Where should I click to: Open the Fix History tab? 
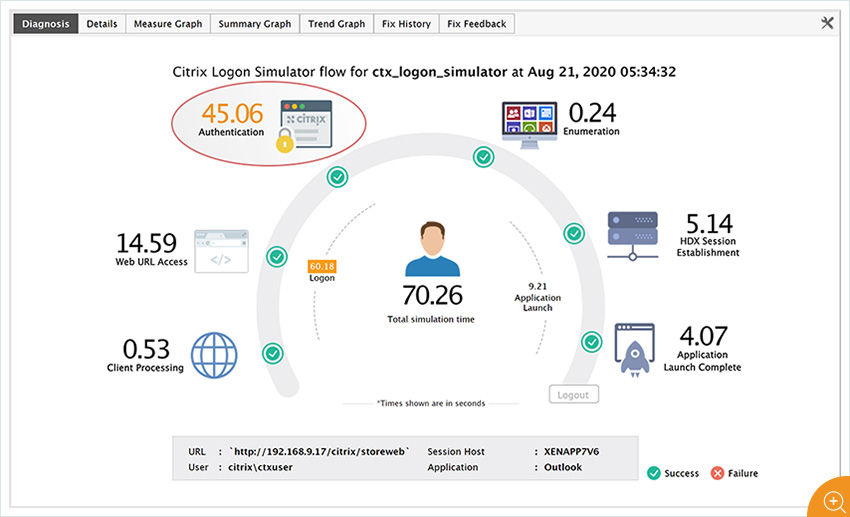[x=406, y=24]
